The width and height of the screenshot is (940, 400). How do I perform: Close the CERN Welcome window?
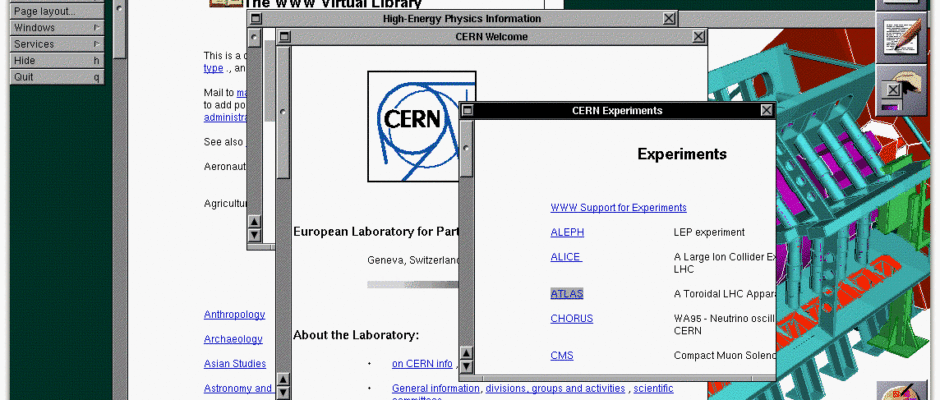tap(698, 37)
